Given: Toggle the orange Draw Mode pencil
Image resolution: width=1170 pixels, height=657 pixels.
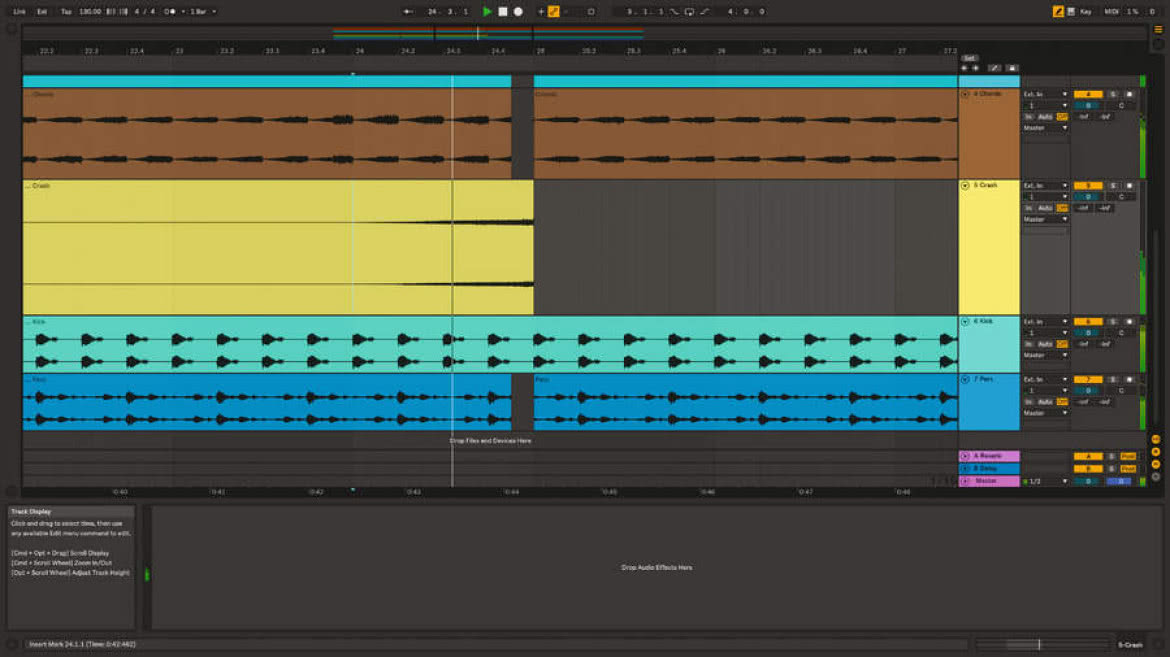Looking at the screenshot, I should coord(1058,11).
